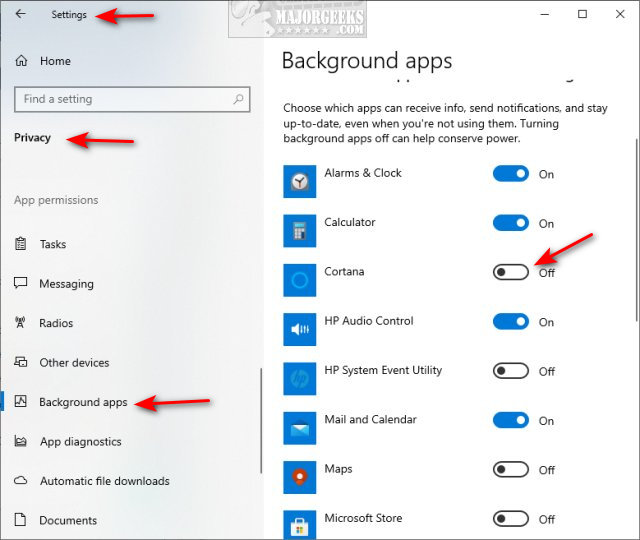Click the right pane vertical scrollbar
This screenshot has width=640, height=540.
636,230
